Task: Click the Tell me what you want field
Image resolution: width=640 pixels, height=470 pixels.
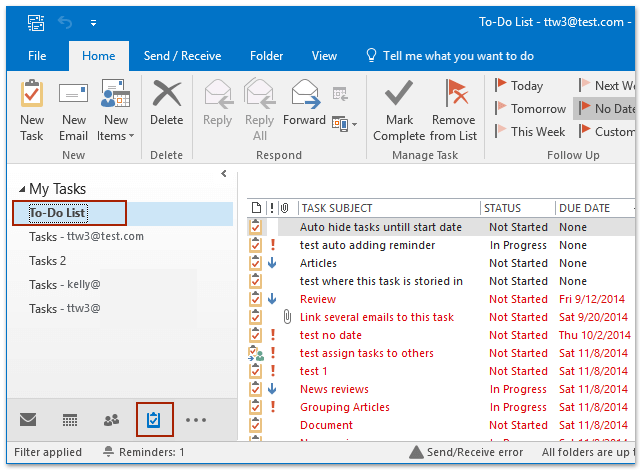Action: click(450, 56)
